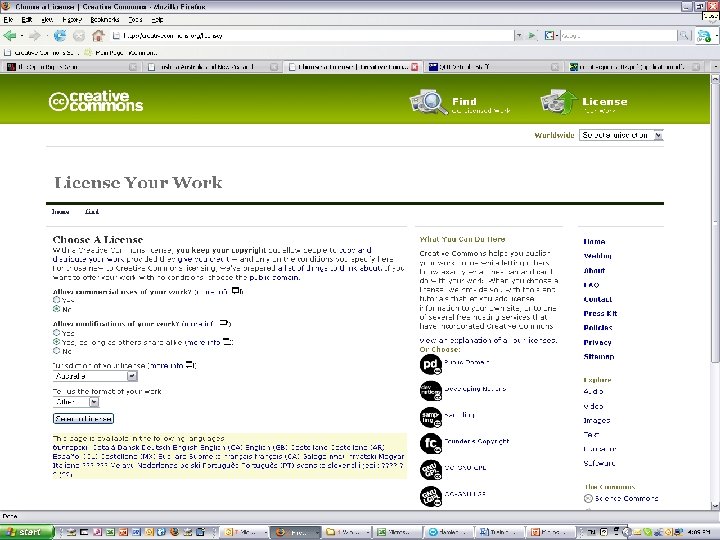Open the format of your work dropdown
The height and width of the screenshot is (540, 720).
(76, 402)
